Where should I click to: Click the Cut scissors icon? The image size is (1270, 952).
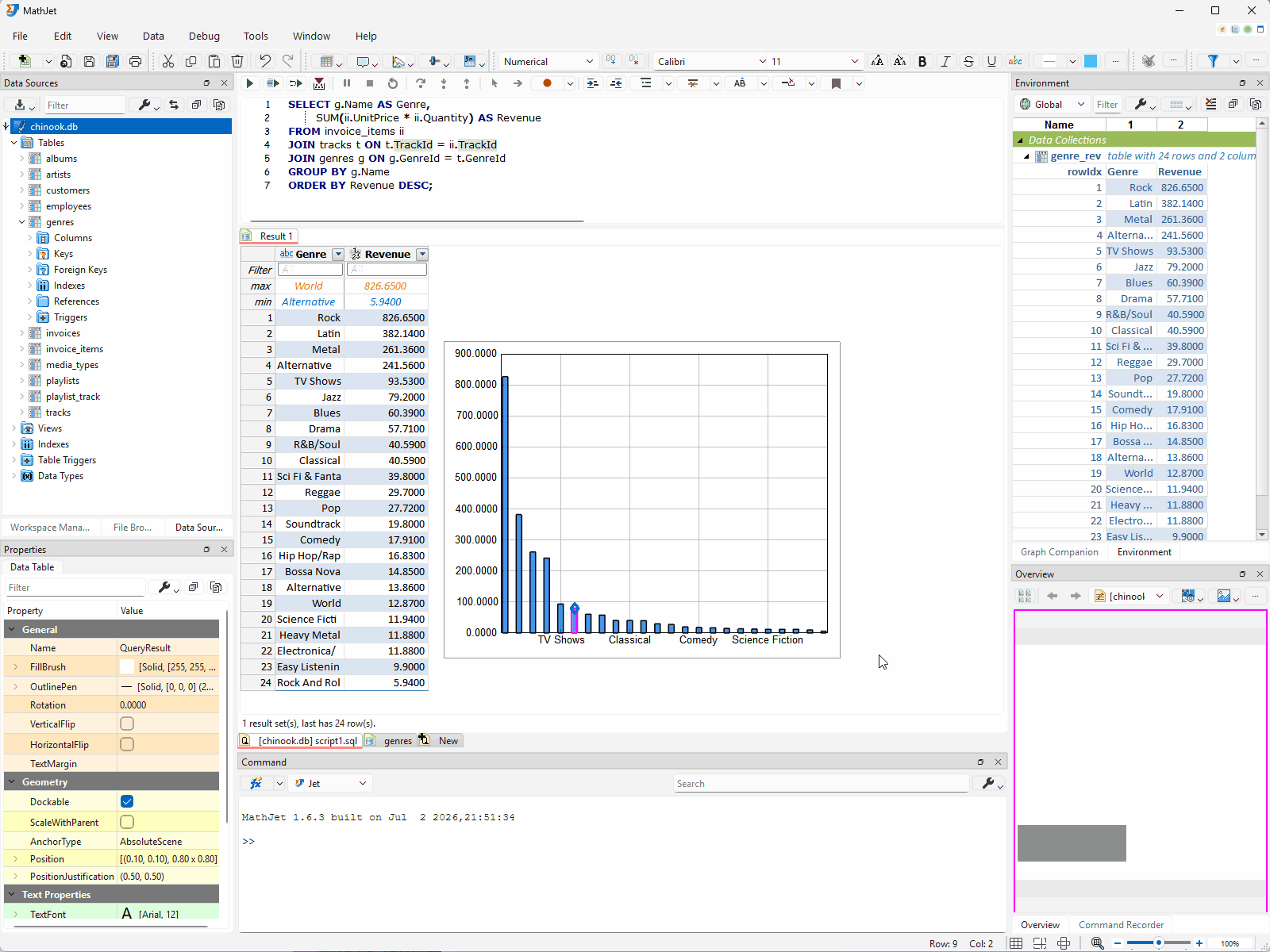[x=168, y=61]
